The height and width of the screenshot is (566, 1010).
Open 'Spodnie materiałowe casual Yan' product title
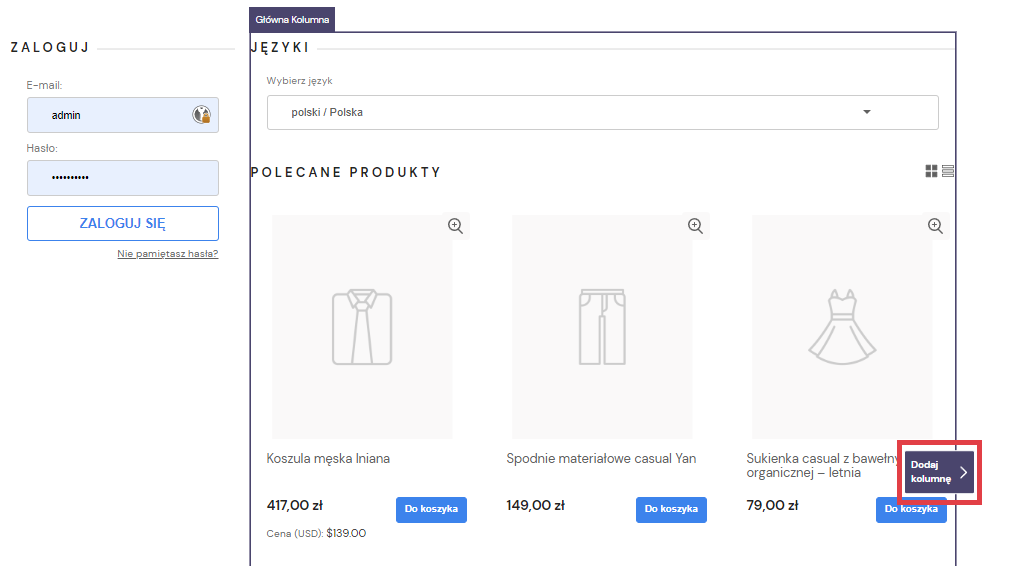[x=601, y=459]
